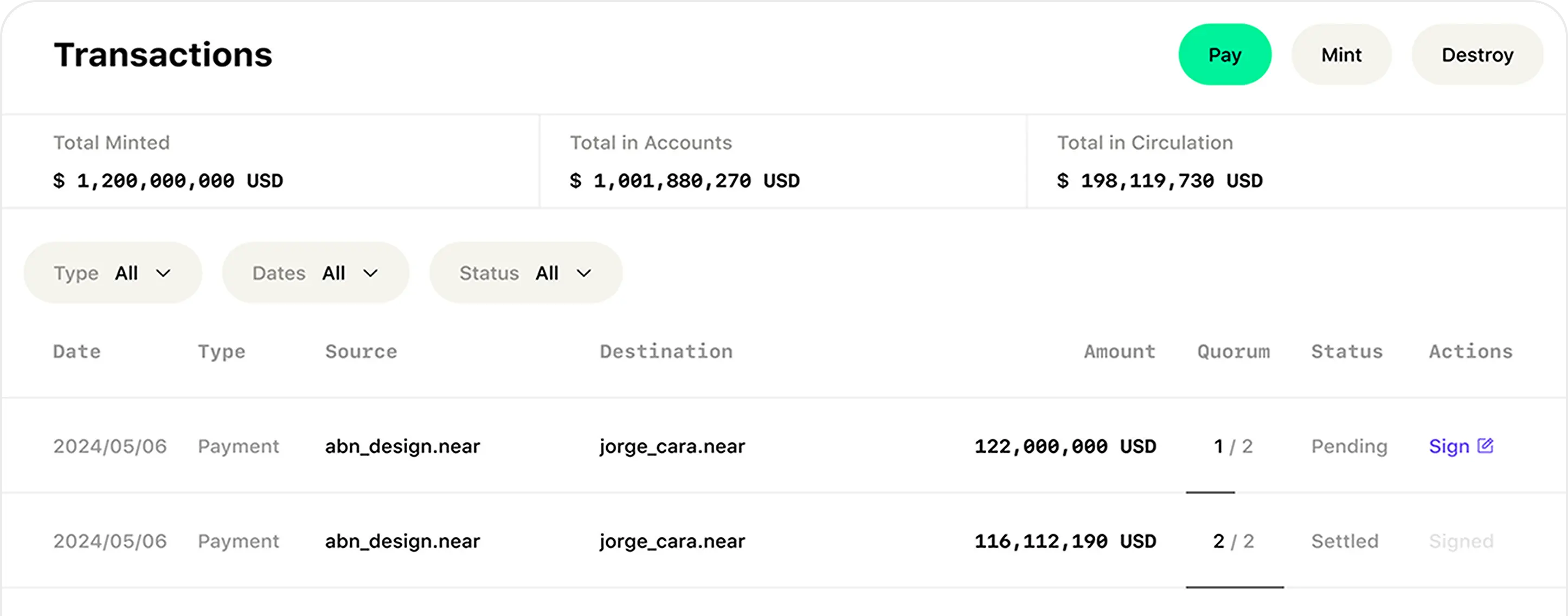Click Payment type in the Settled row
Screen dimensions: 1568x616
tap(238, 541)
